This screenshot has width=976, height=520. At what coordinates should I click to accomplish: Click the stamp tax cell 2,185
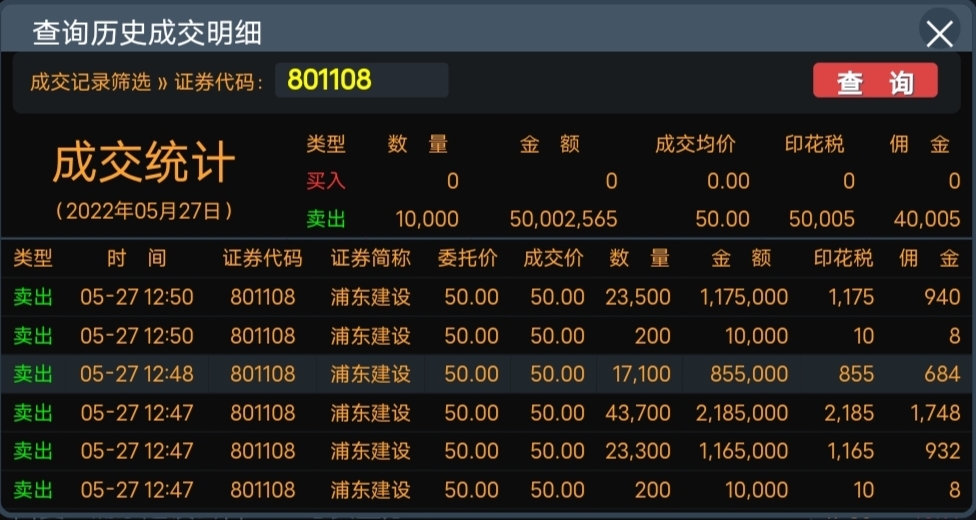(849, 412)
